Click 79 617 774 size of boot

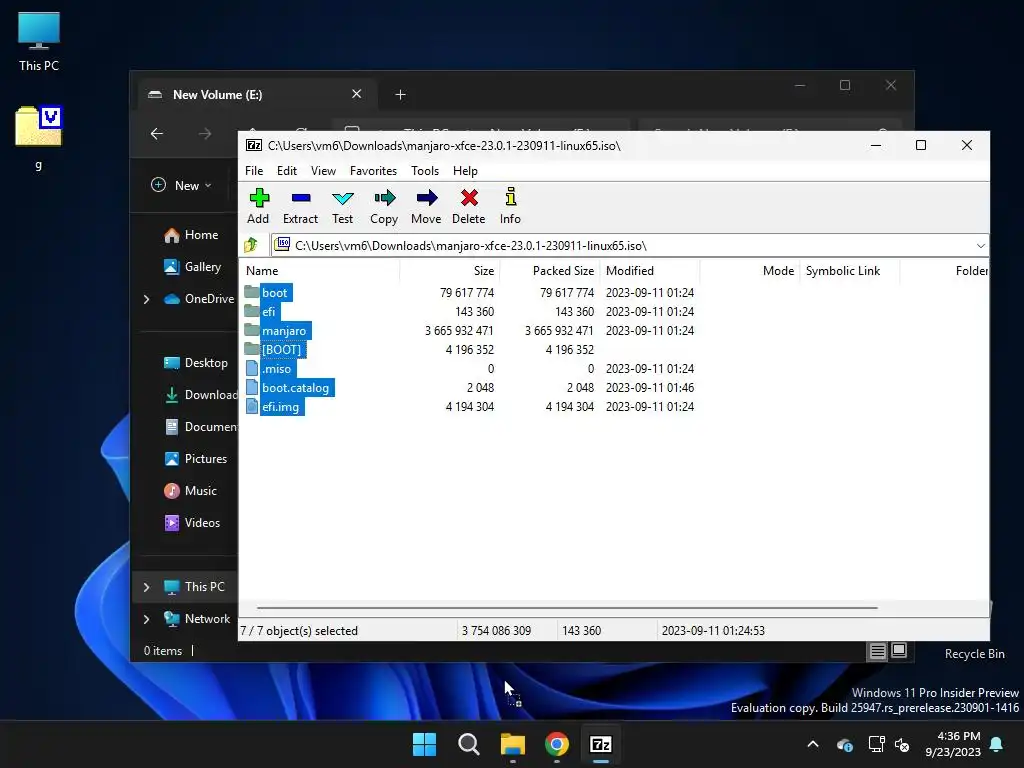[x=466, y=293]
